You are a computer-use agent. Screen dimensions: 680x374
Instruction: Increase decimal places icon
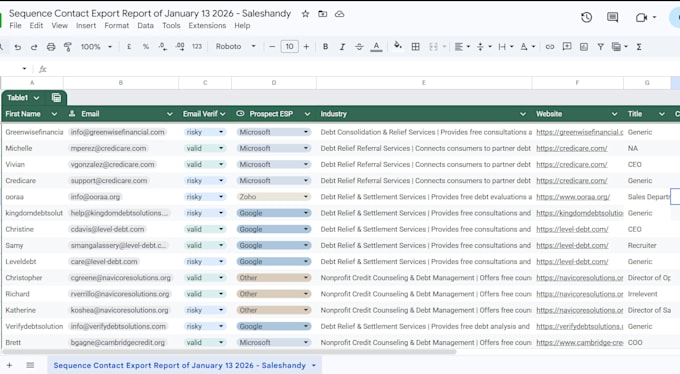(180, 46)
